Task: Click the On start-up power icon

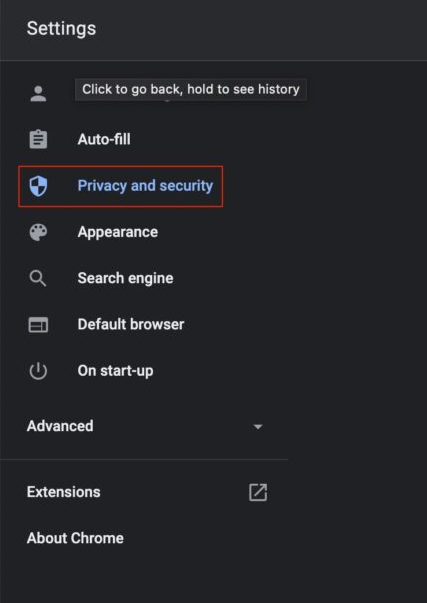Action: click(38, 371)
